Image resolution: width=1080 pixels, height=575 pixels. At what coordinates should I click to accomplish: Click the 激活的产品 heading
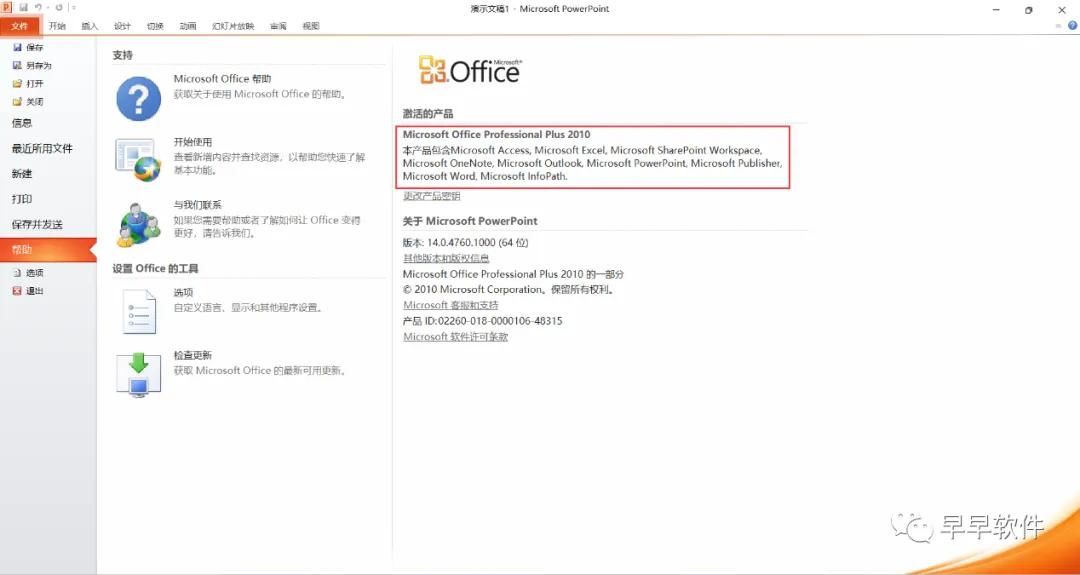[428, 114]
